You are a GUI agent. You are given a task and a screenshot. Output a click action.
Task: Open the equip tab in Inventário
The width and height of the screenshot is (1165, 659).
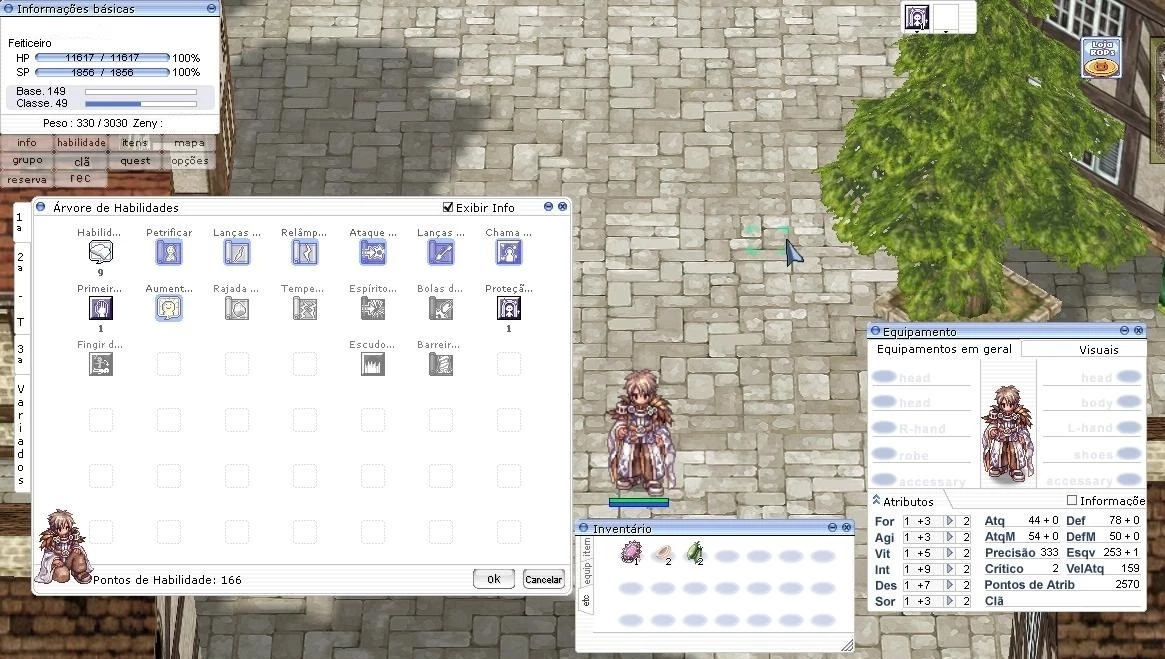tap(585, 574)
